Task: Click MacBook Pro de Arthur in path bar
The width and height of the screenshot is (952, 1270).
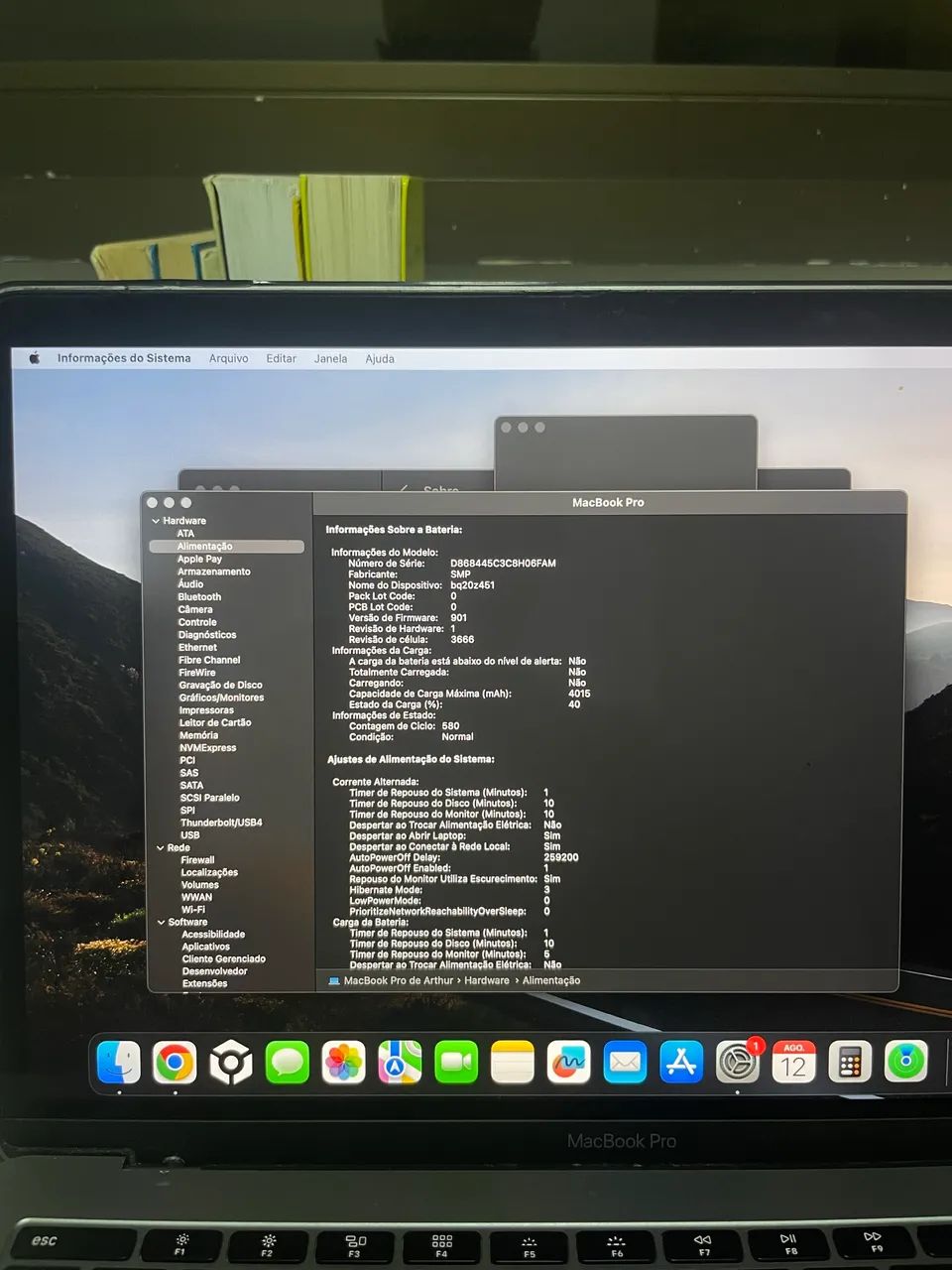Action: 399,980
